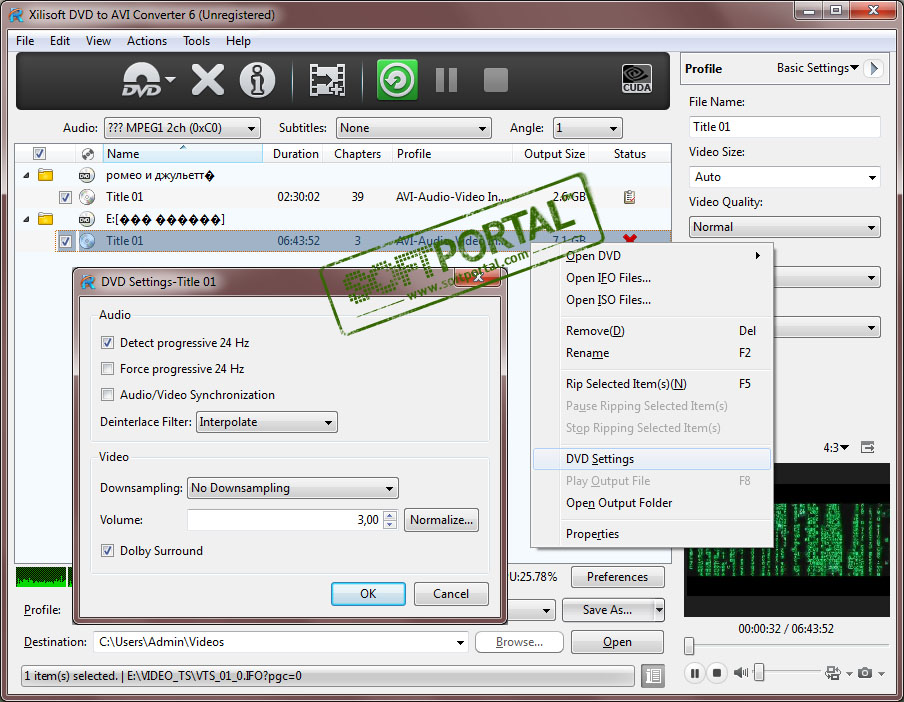Image resolution: width=904 pixels, height=702 pixels.
Task: Open DVD toolbar icon
Action: [x=142, y=80]
